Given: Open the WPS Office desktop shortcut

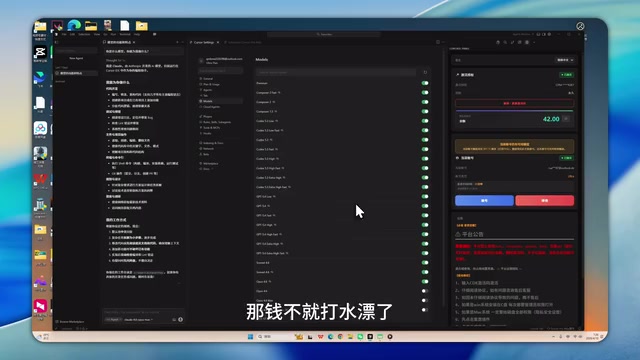Looking at the screenshot, I should (40, 179).
